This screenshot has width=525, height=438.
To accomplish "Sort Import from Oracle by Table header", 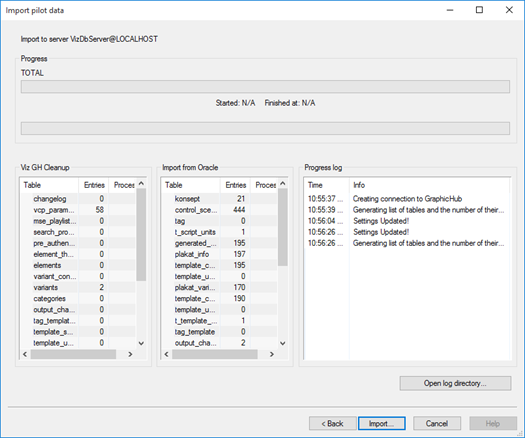I will (x=191, y=185).
